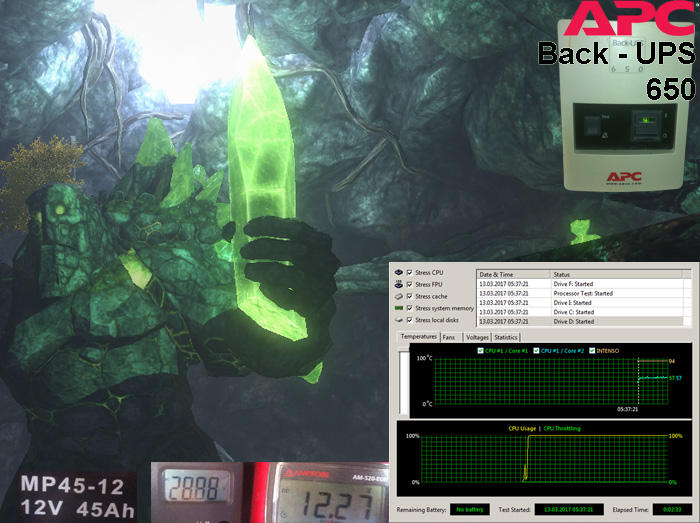Click the Remaining Battery label

(x=421, y=510)
